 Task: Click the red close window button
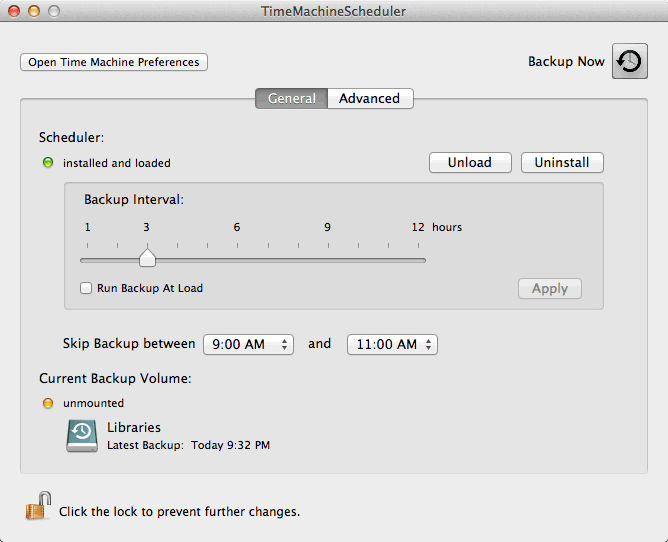click(x=14, y=11)
